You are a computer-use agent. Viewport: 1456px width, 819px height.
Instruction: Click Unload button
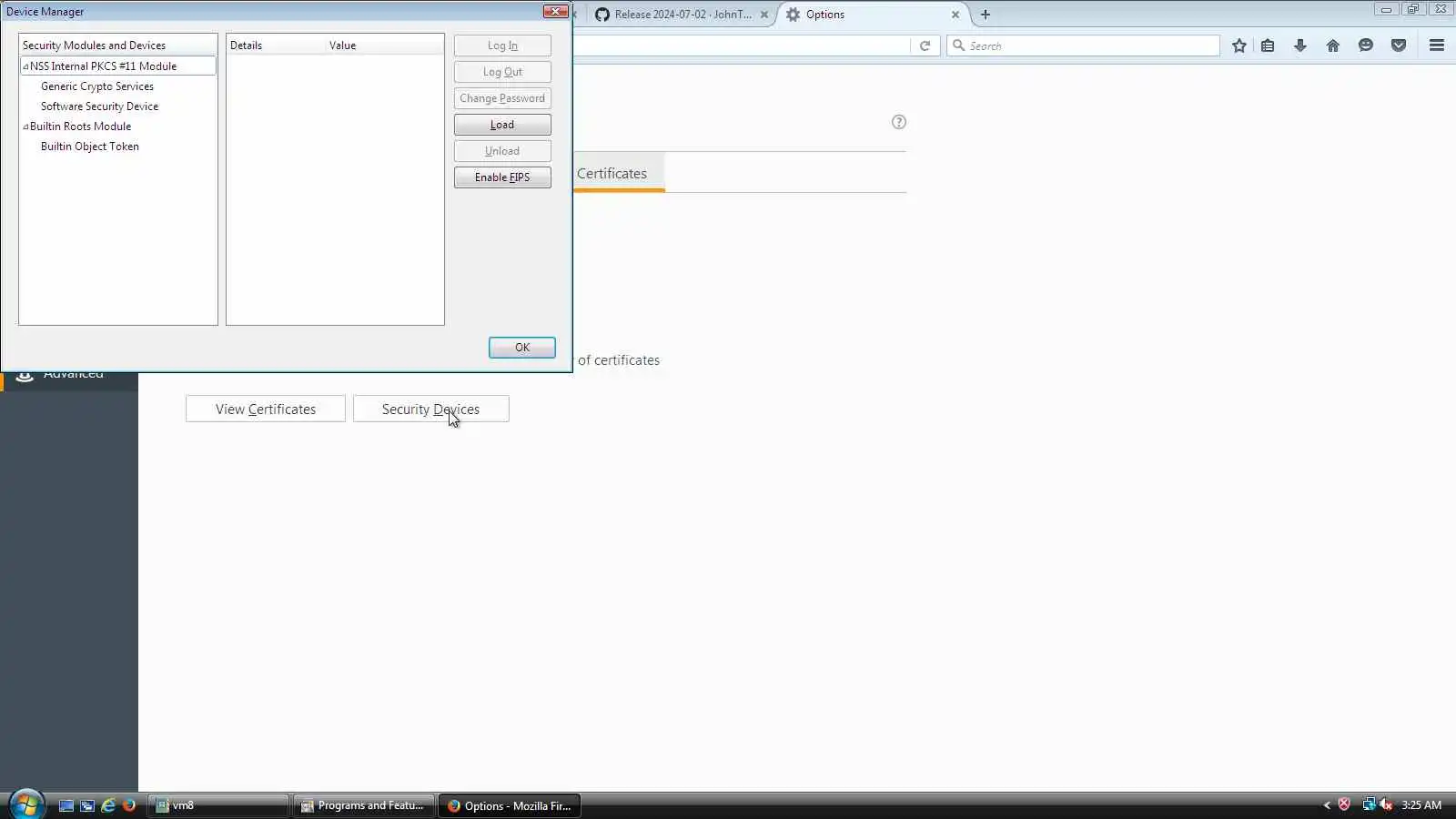(502, 151)
